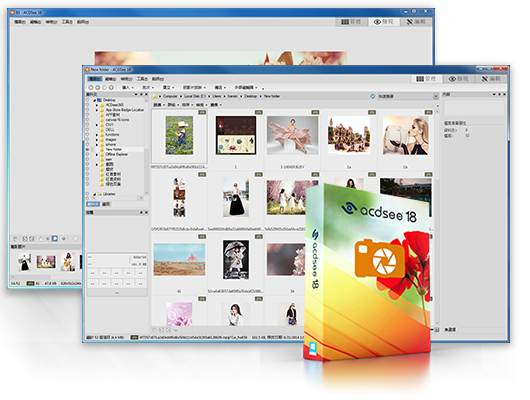Image resolution: width=530 pixels, height=400 pixels.
Task: Open the 匯入 (Import) toolbar dropdown
Action: (127, 88)
